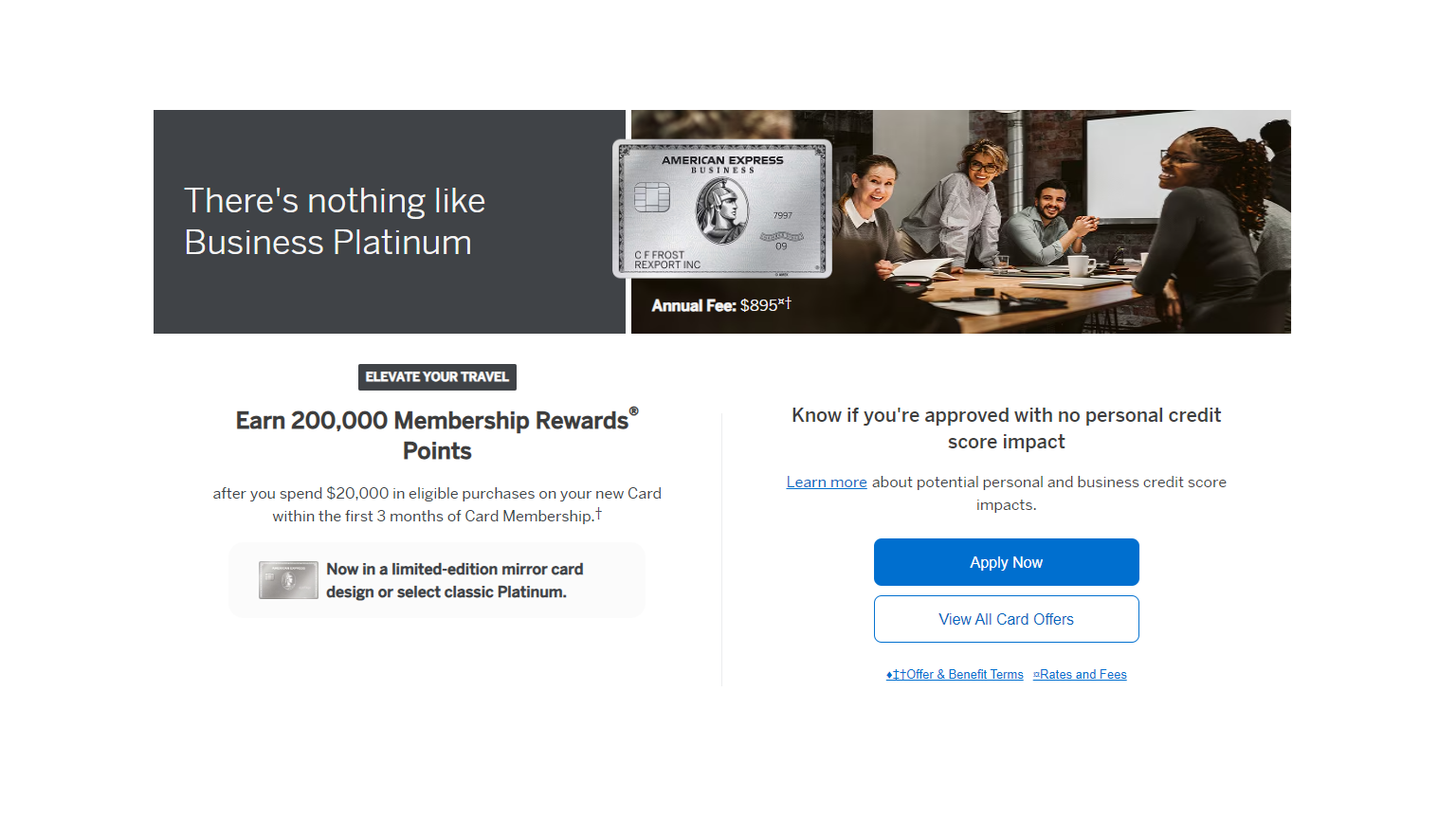1456x819 pixels.
Task: Click the There's nothing like Business Platinum headline
Action: pos(334,222)
